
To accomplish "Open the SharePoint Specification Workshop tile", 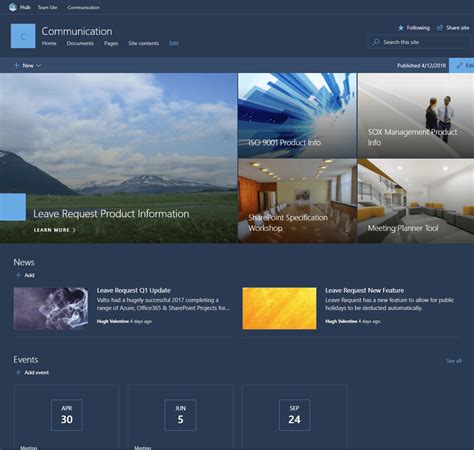I will (297, 201).
